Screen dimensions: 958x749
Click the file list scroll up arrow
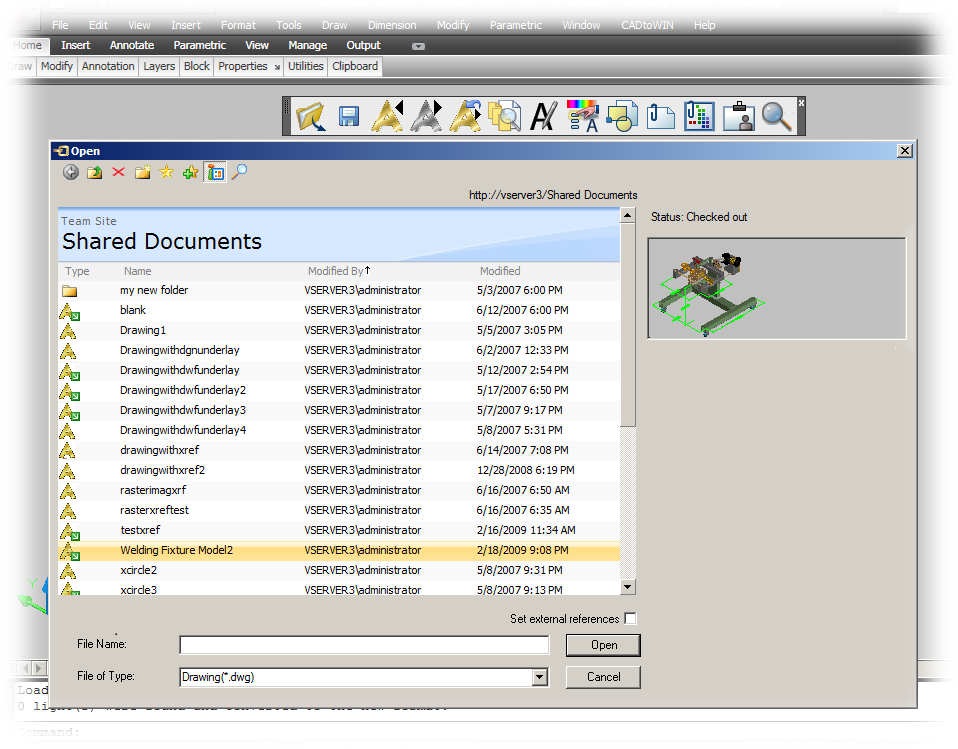[x=627, y=216]
